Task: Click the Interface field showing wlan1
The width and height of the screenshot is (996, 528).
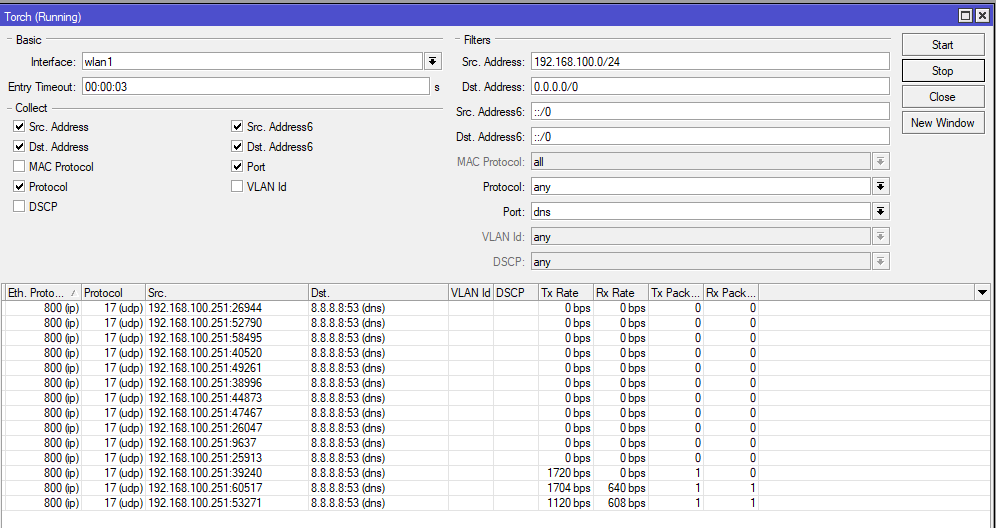Action: point(252,62)
